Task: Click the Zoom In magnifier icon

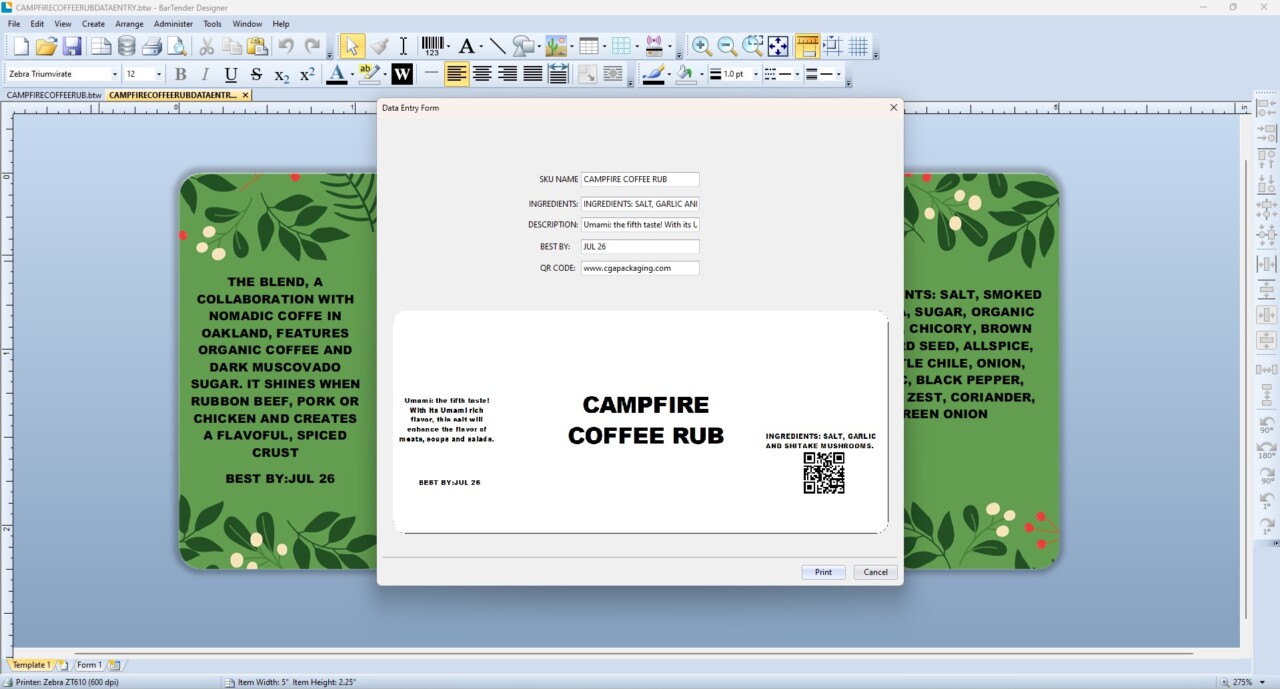Action: point(702,46)
